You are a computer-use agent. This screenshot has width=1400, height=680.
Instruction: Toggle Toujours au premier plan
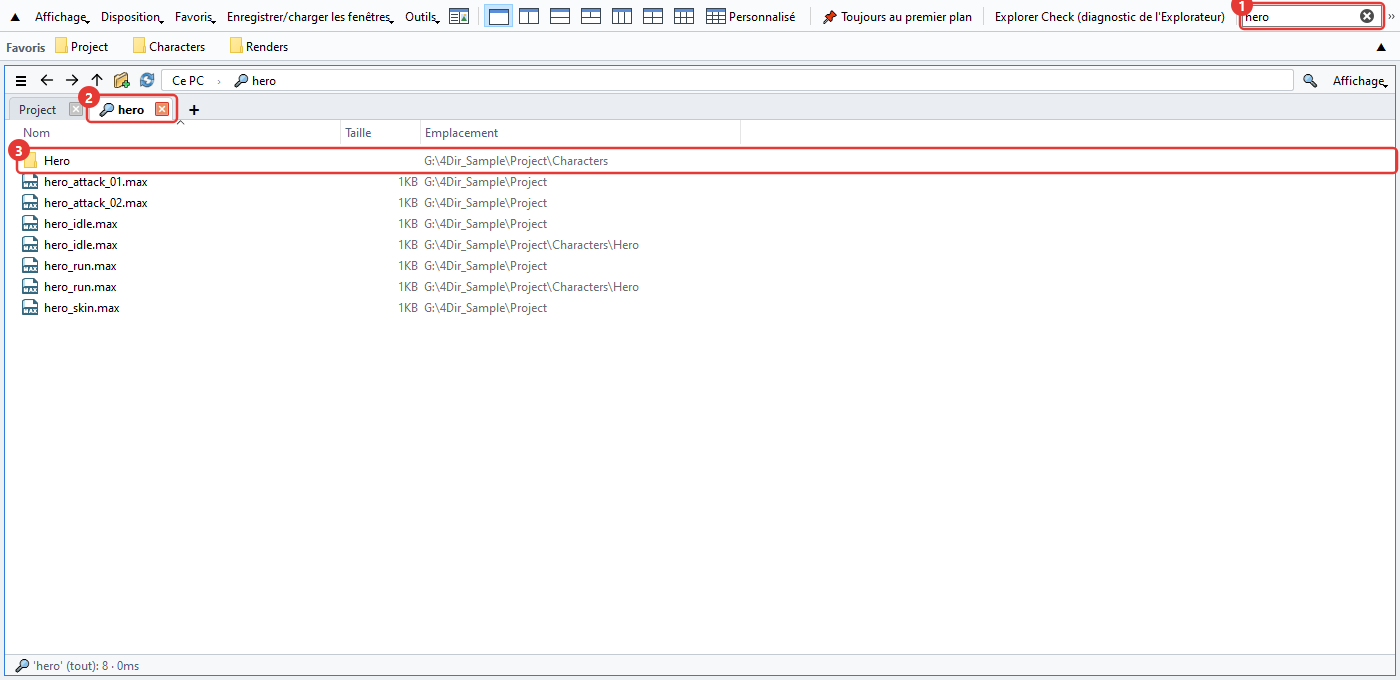(x=897, y=17)
